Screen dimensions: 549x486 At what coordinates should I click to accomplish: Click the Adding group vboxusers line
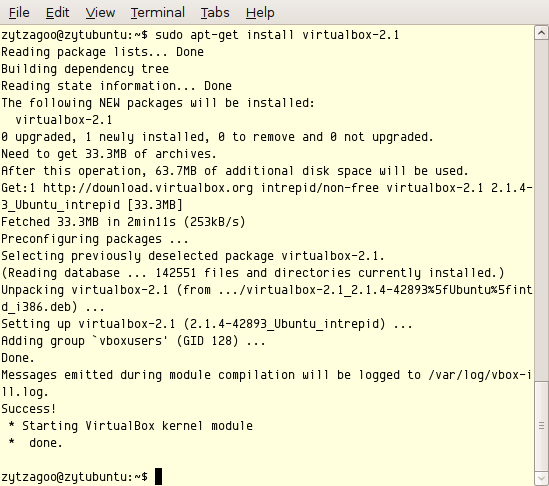[x=133, y=341]
